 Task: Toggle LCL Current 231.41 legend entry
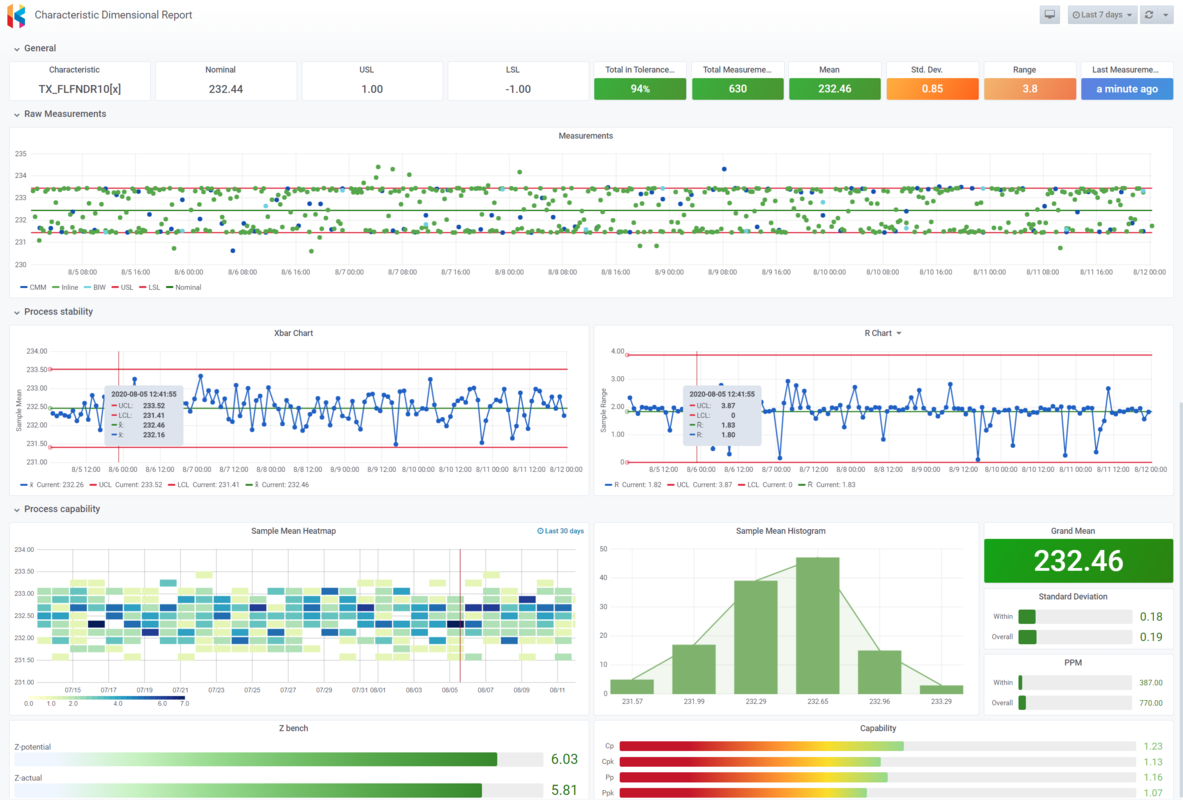204,485
